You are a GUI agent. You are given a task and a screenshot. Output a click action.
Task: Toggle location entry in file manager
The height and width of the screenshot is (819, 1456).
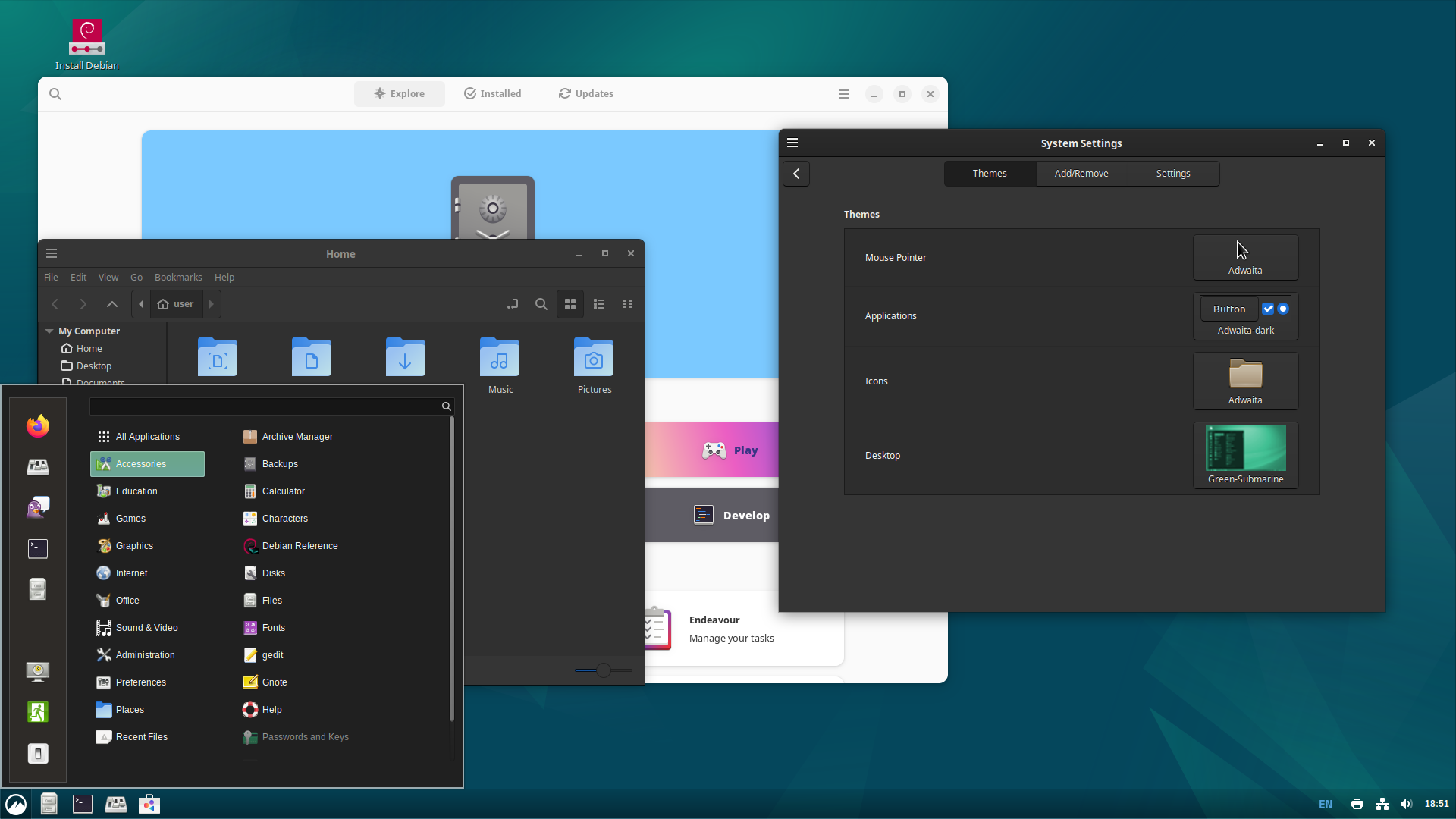pyautogui.click(x=513, y=304)
